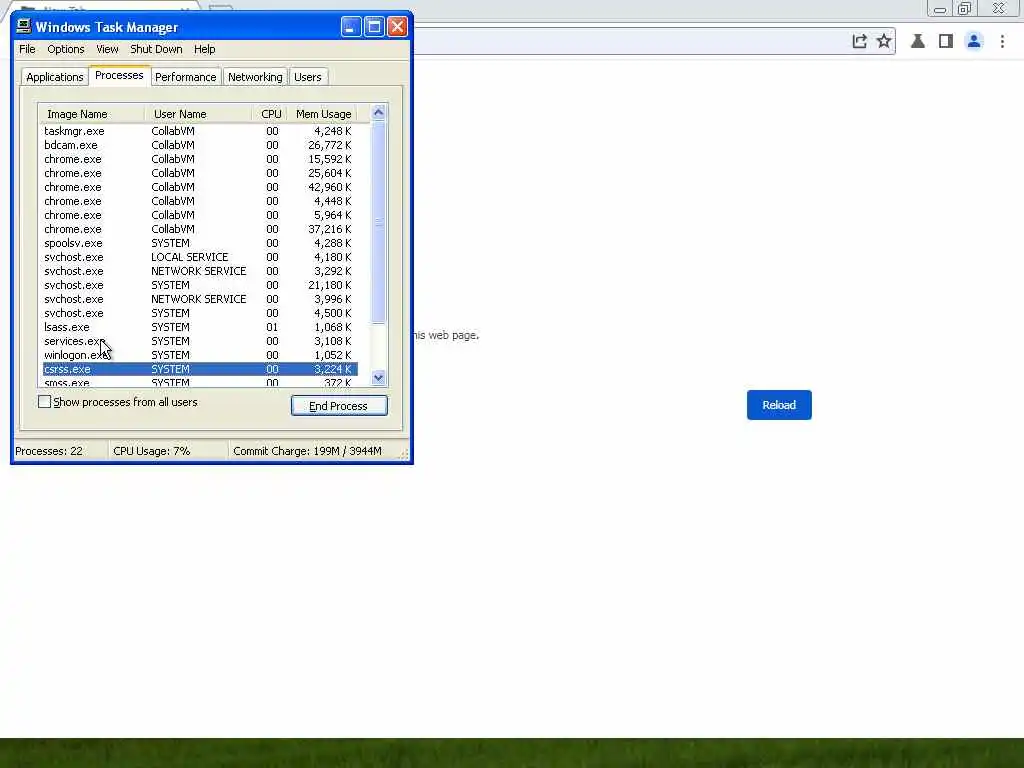Open the View menu

pyautogui.click(x=107, y=49)
